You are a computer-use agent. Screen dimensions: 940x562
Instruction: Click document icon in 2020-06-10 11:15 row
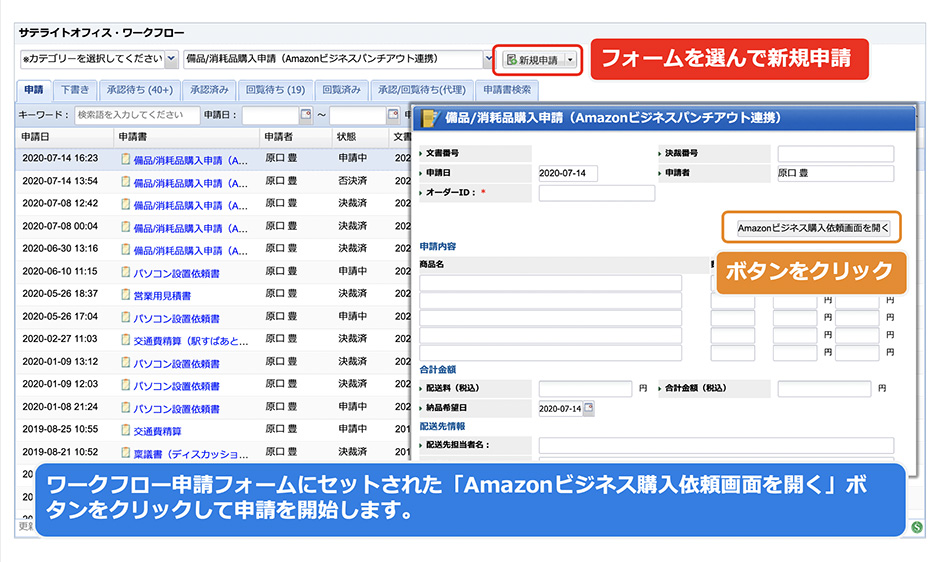tap(125, 272)
